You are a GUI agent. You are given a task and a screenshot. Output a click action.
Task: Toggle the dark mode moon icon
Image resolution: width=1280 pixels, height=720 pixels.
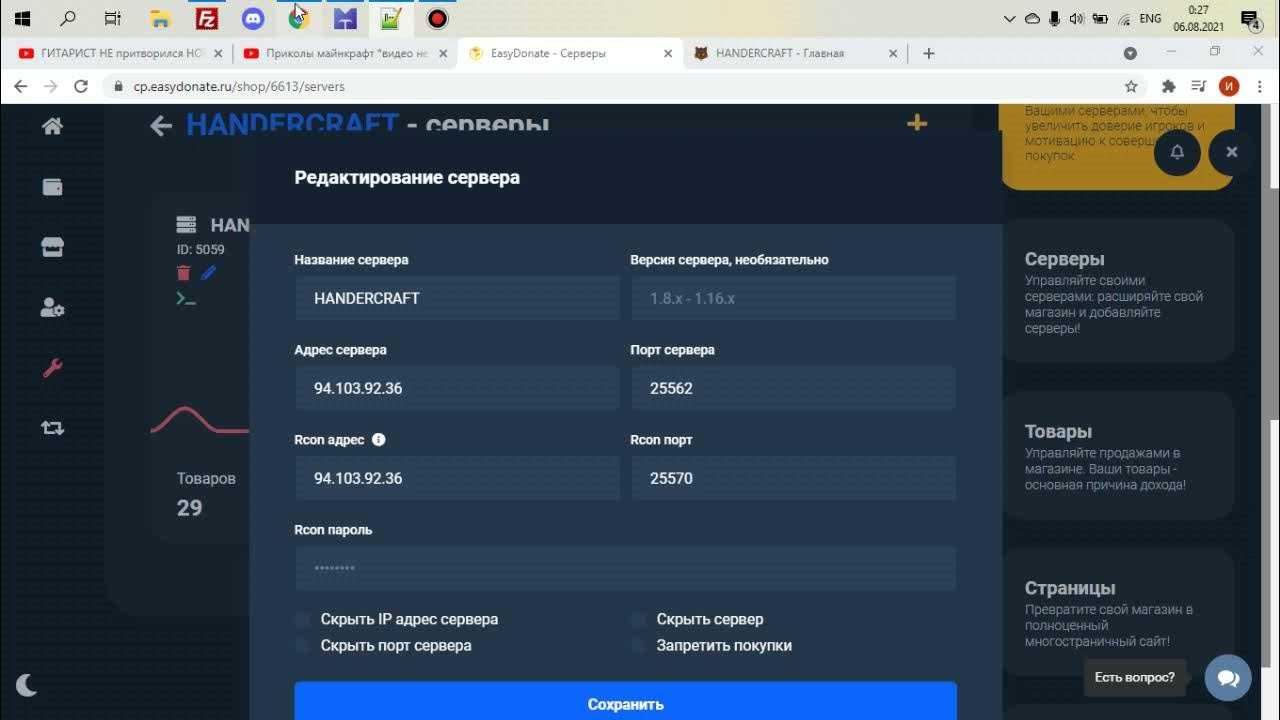27,685
